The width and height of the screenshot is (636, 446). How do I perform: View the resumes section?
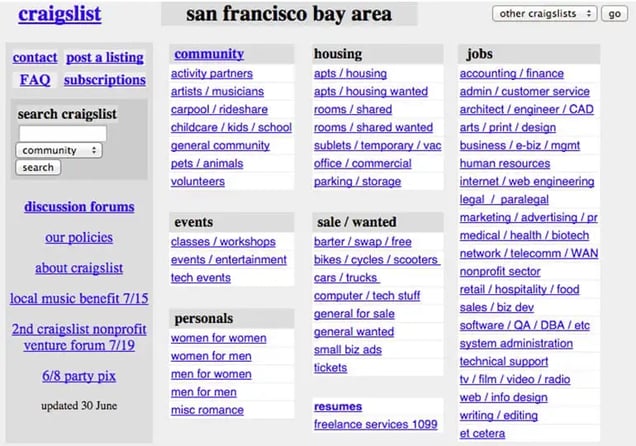tap(338, 407)
